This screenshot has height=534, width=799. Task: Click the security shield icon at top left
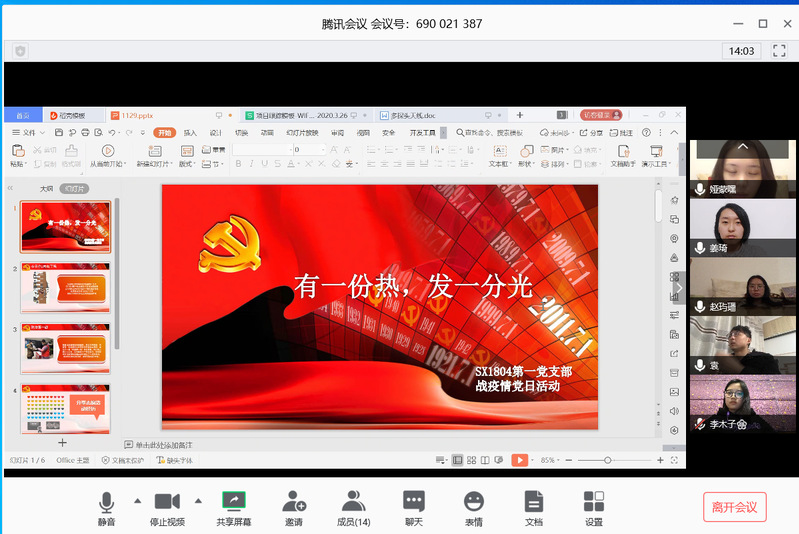click(20, 50)
